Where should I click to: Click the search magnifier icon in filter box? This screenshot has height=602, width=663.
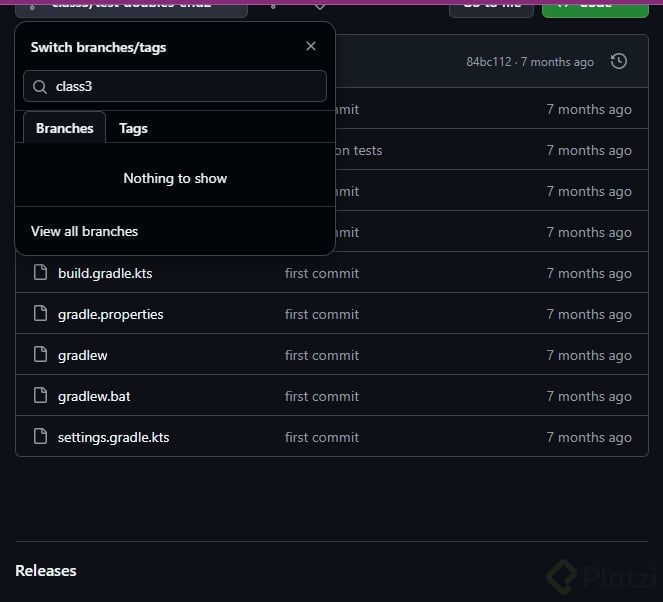click(x=40, y=87)
